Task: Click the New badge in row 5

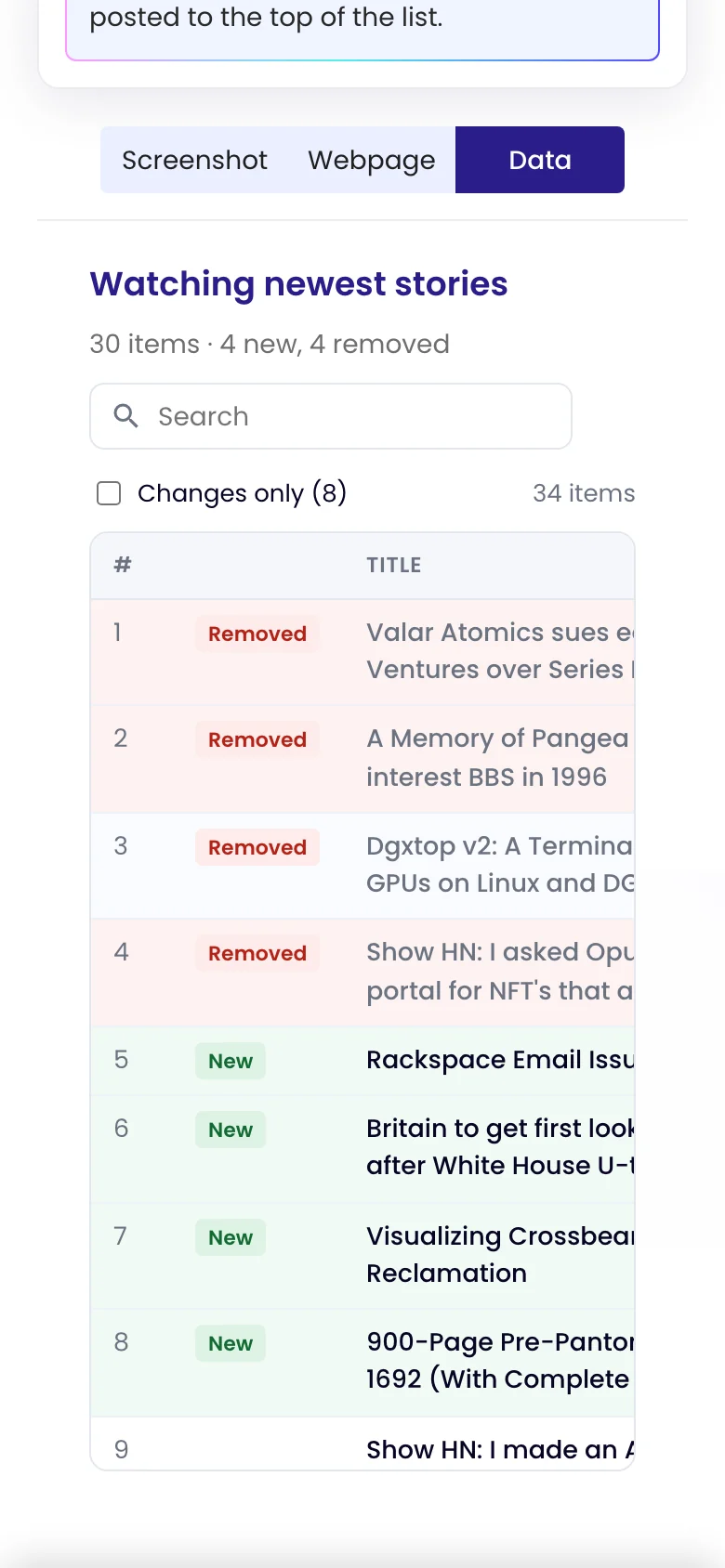Action: (231, 1061)
